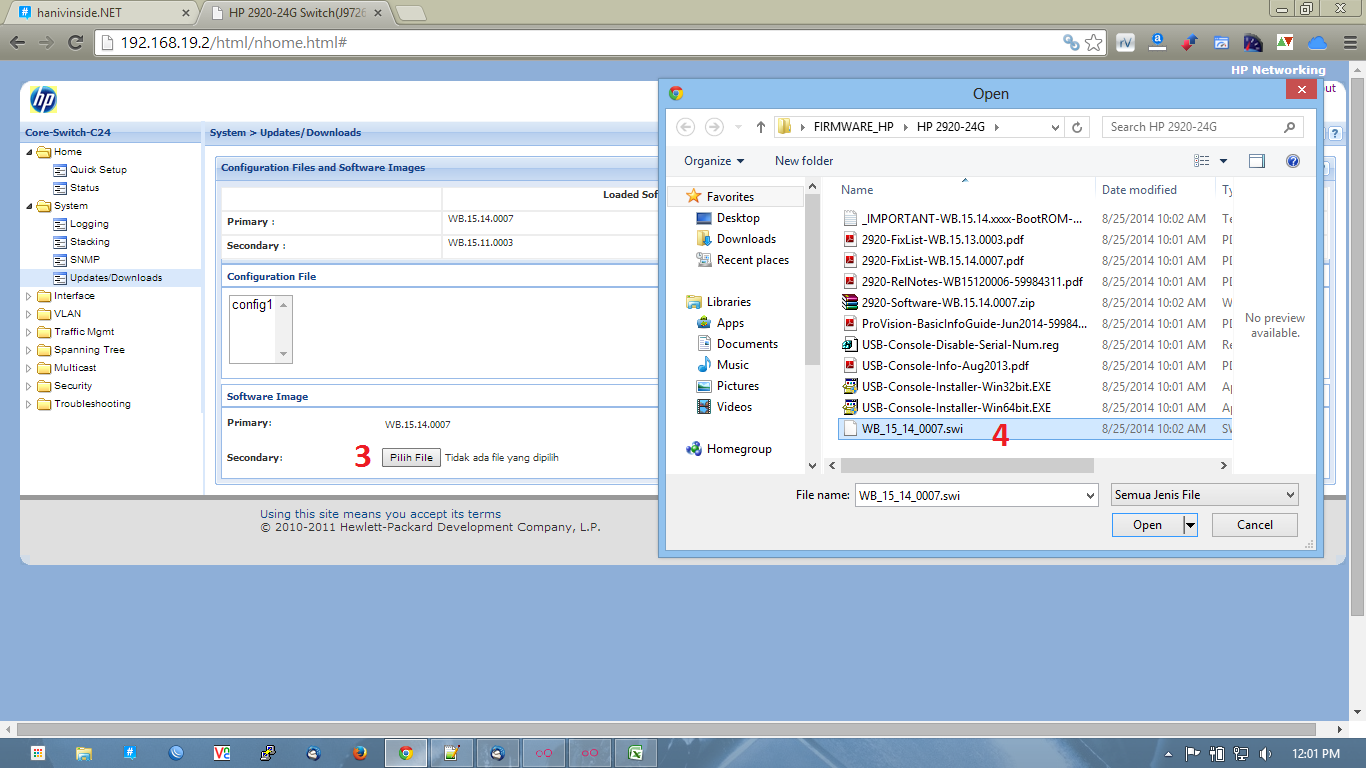Open the help icon in the Open dialog

[x=1293, y=161]
